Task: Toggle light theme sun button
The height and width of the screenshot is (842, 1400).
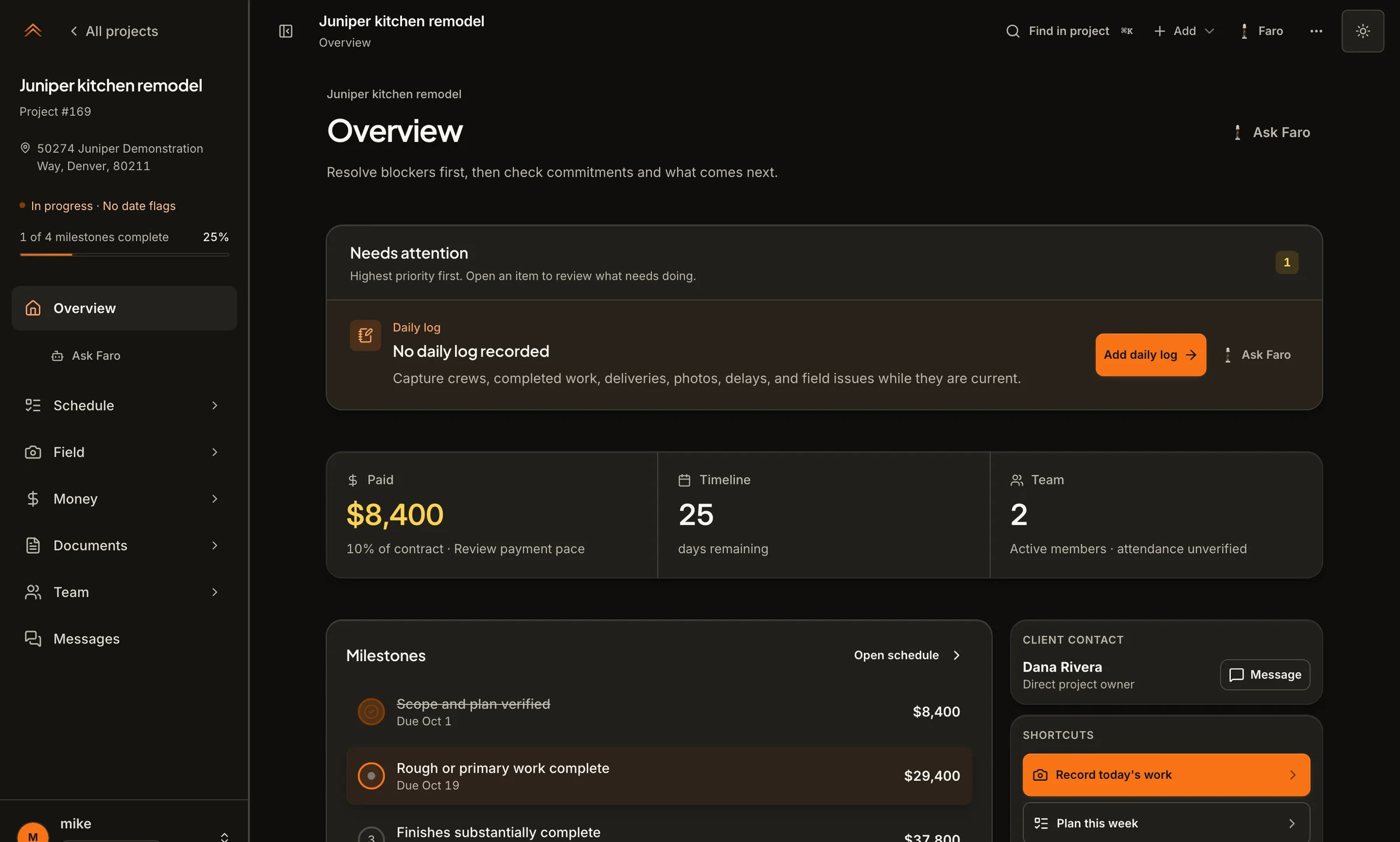Action: tap(1363, 31)
